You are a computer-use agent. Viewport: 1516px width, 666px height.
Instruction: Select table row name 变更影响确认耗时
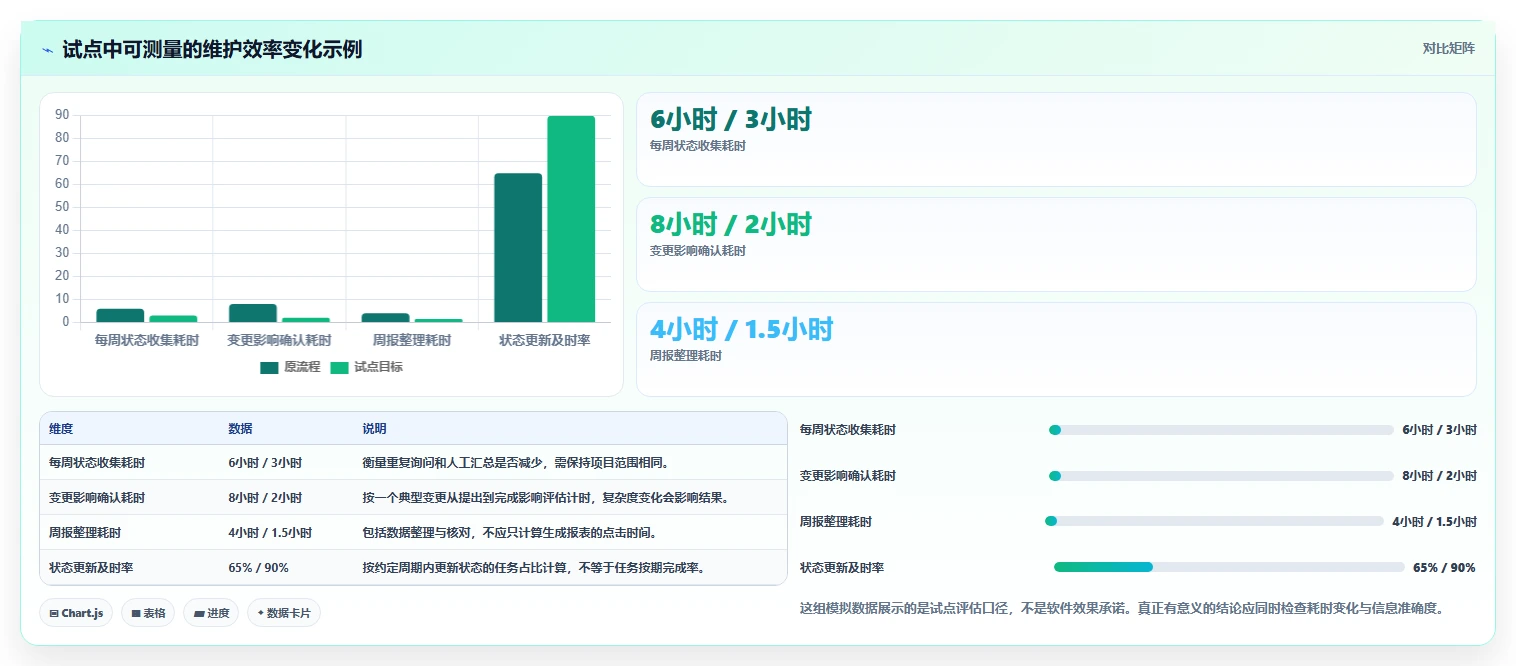click(97, 498)
